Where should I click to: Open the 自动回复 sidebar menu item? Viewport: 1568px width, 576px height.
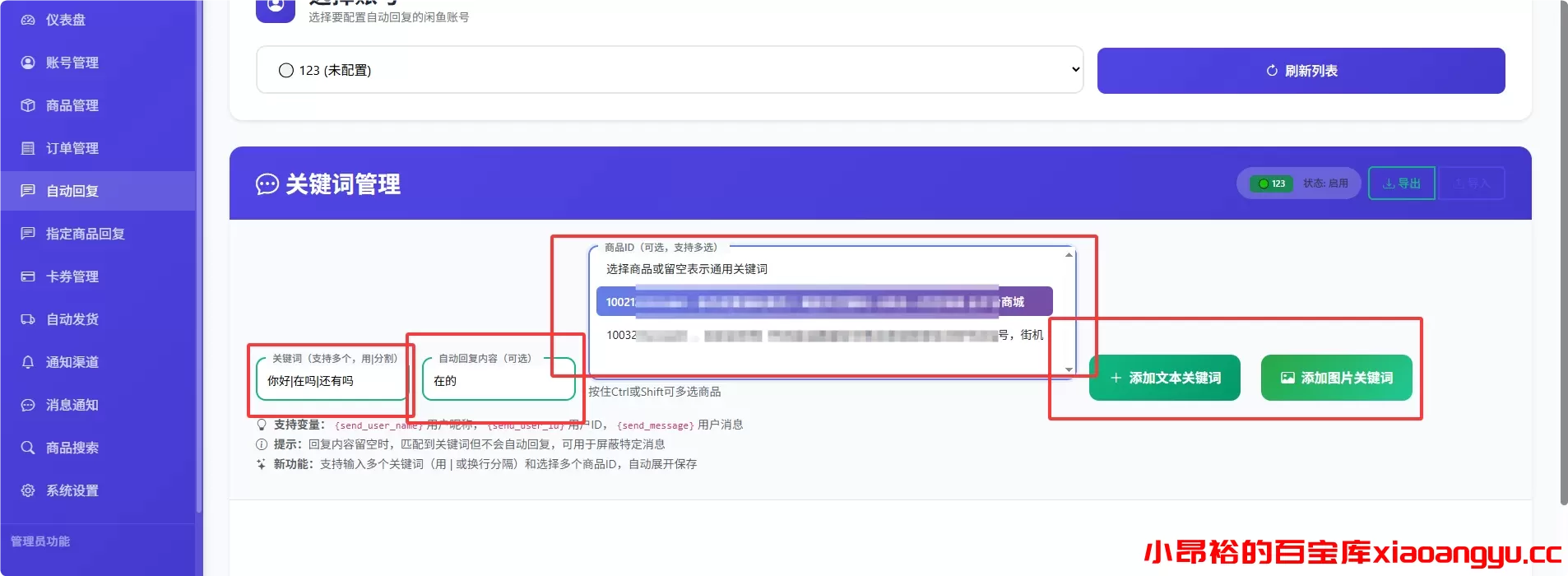coord(98,191)
